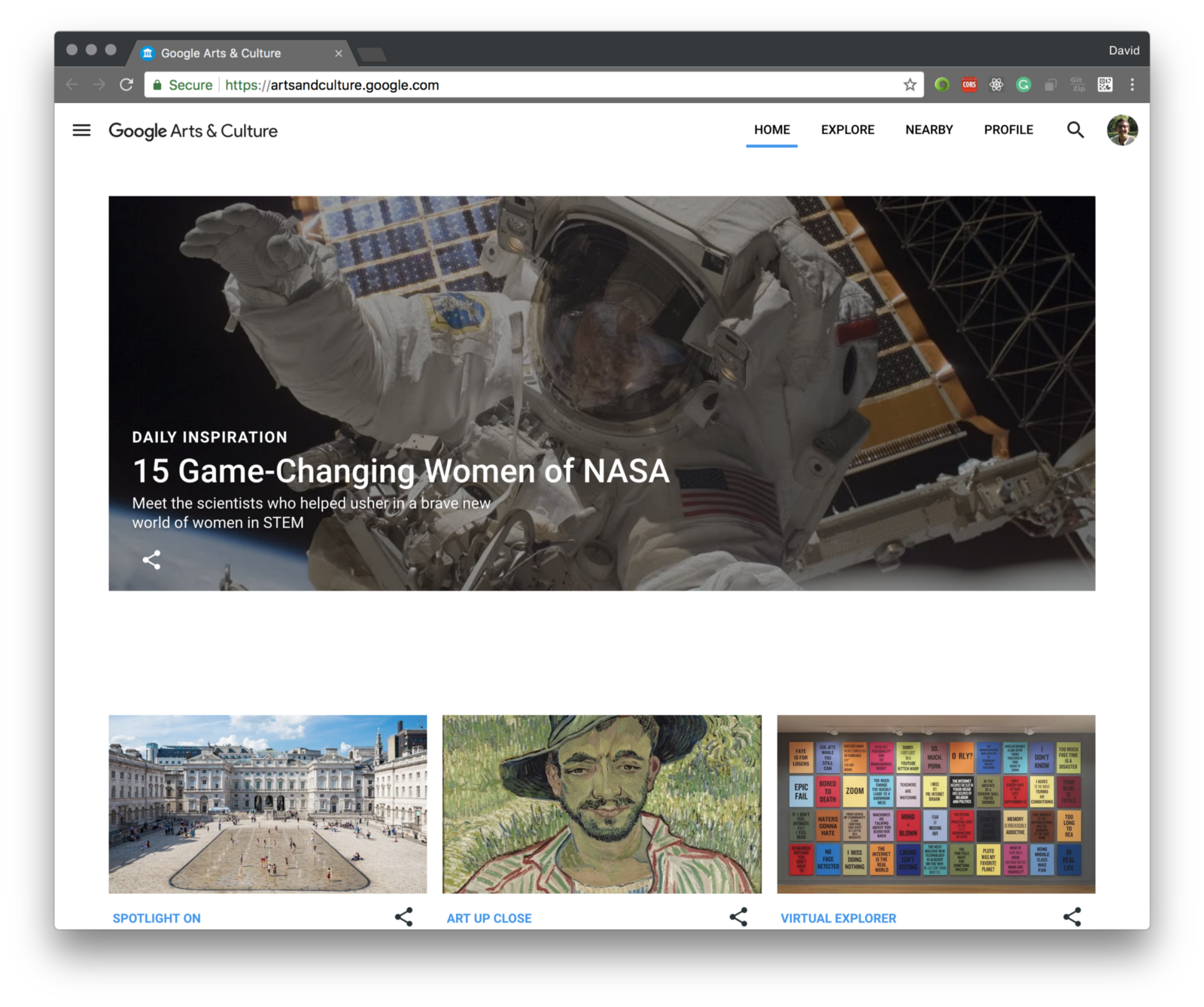Open the courtyard fountain building thumbnail
The height and width of the screenshot is (1007, 1204).
tap(268, 804)
